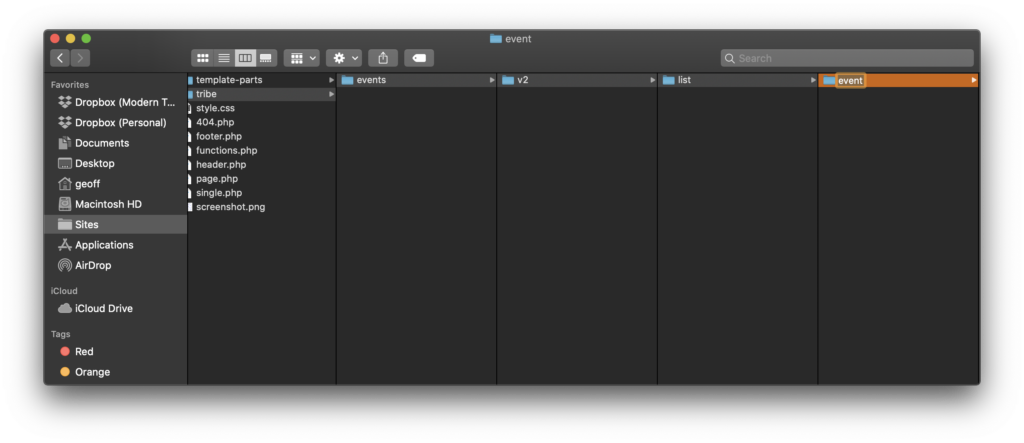
Task: Switch to icon view
Action: 202,58
